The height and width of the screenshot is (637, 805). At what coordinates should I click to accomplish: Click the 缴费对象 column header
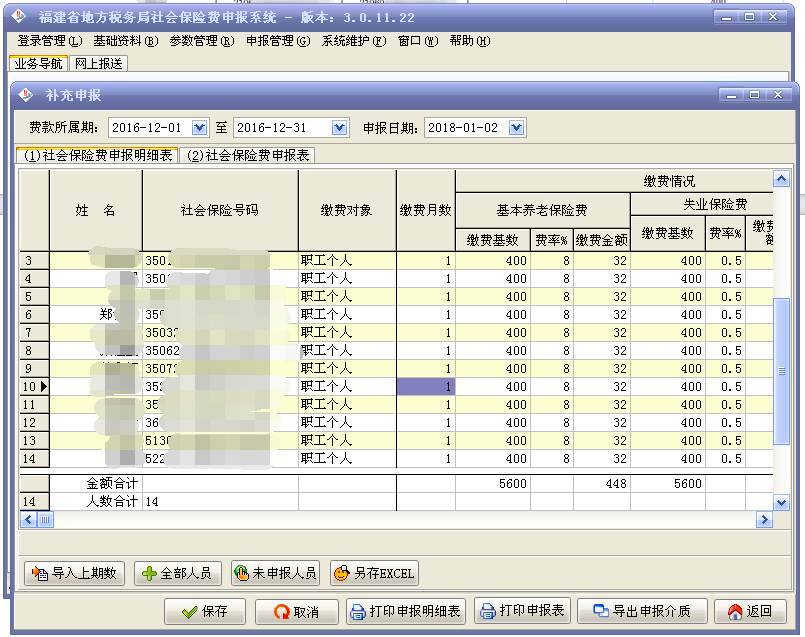[x=347, y=210]
